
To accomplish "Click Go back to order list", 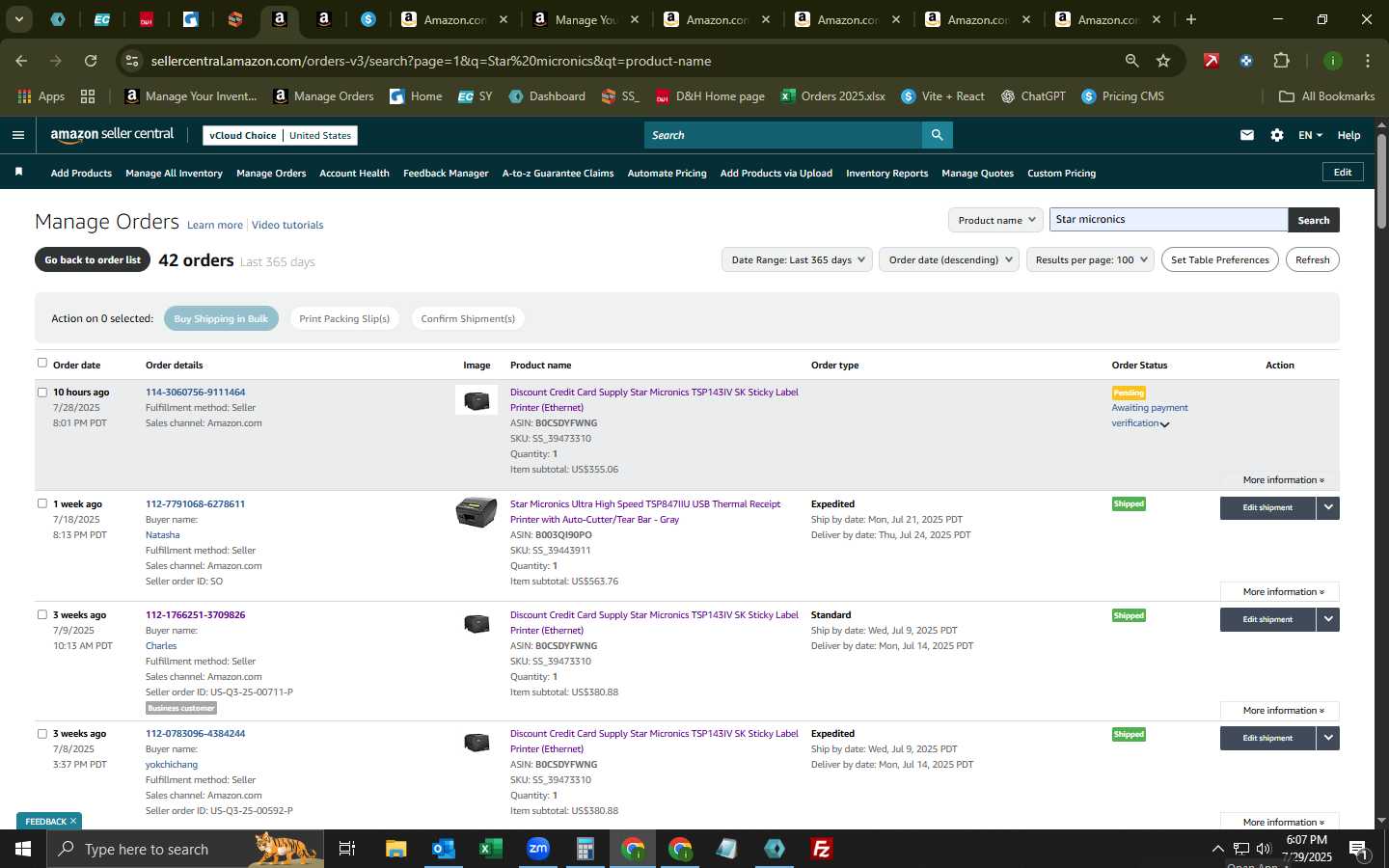I will pos(93,259).
